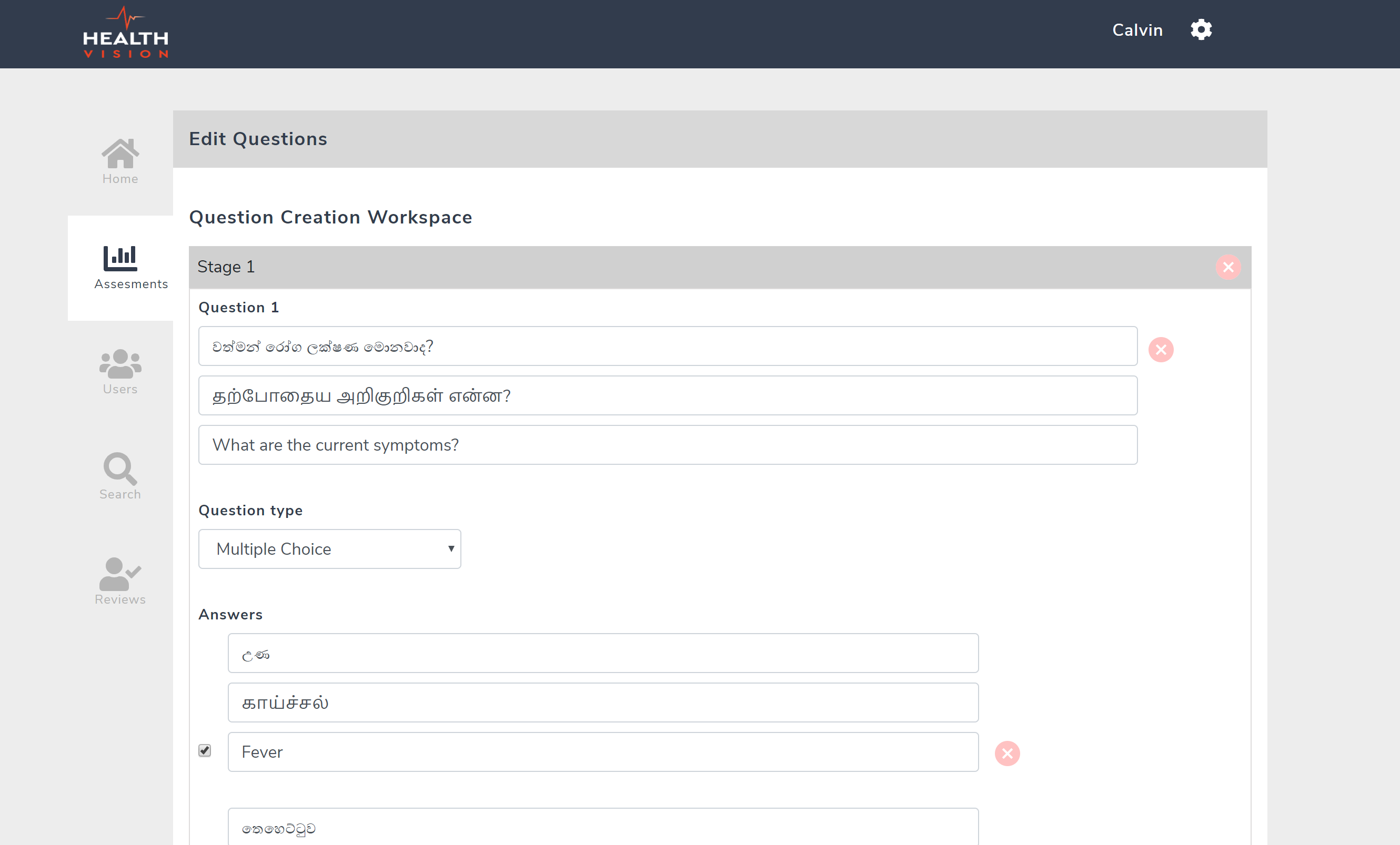Viewport: 1400px width, 845px height.
Task: Expand the Multiple Choice question type dropdown
Action: 329,549
